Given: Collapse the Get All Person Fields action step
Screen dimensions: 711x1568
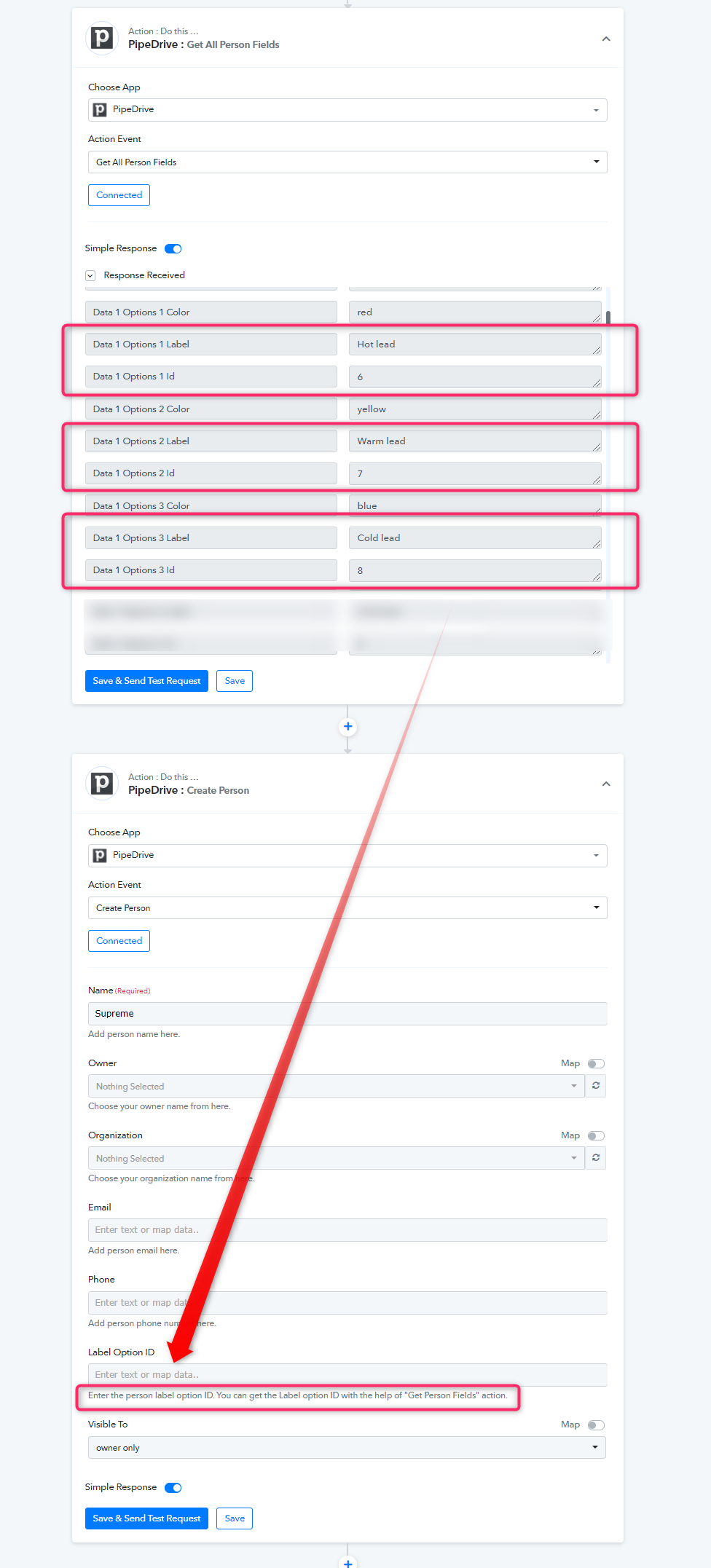Looking at the screenshot, I should click(606, 39).
